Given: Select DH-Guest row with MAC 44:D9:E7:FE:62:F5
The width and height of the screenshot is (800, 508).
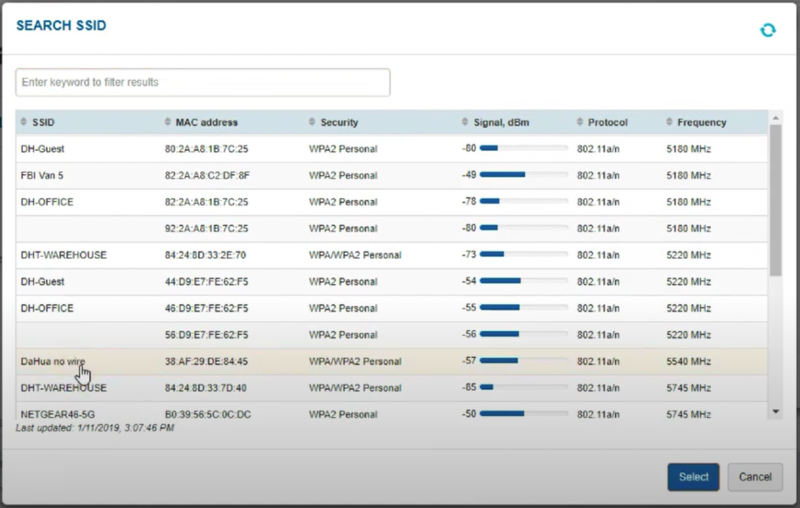Looking at the screenshot, I should pos(391,282).
